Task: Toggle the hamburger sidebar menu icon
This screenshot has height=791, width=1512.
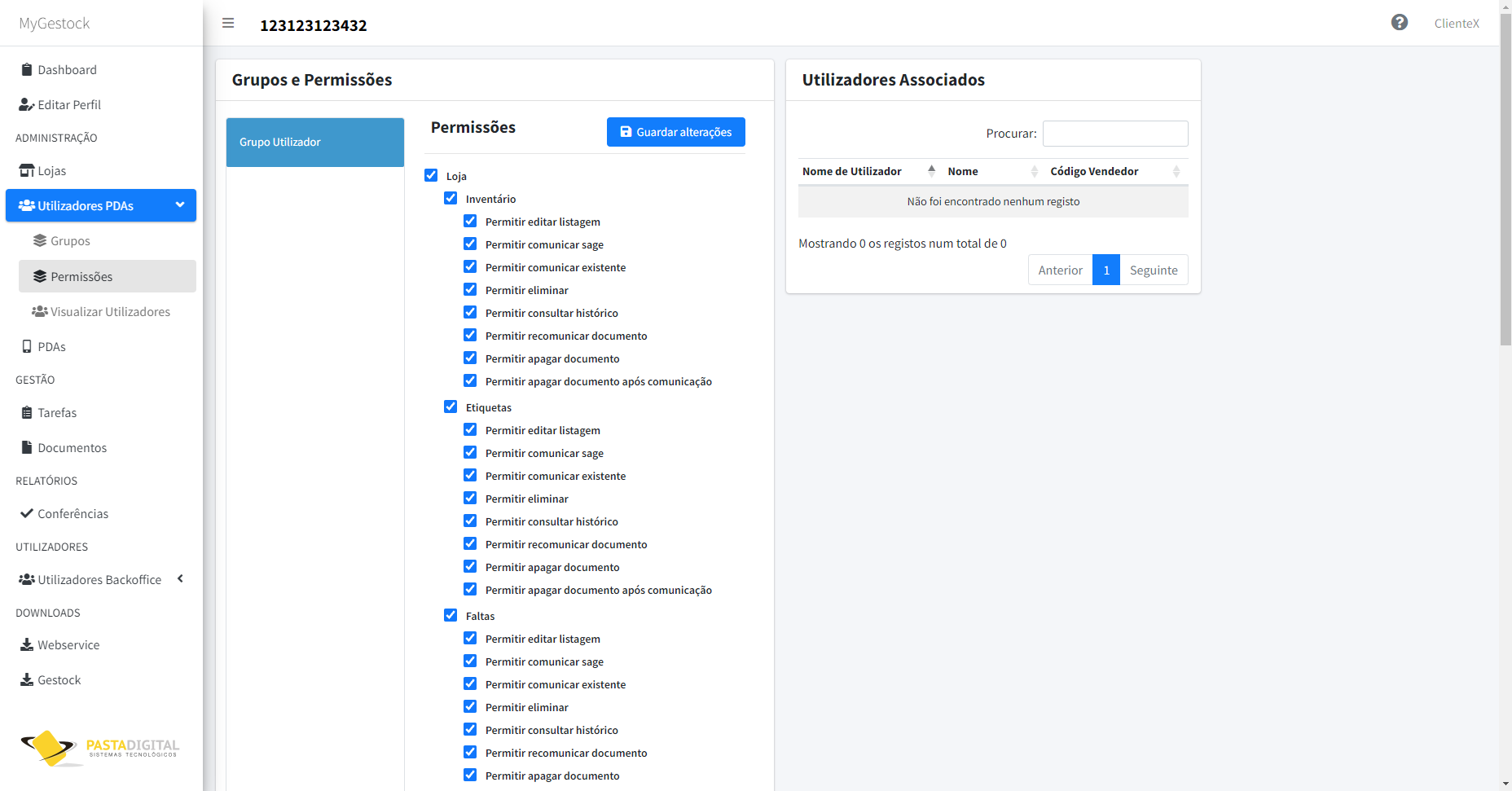Action: (228, 24)
